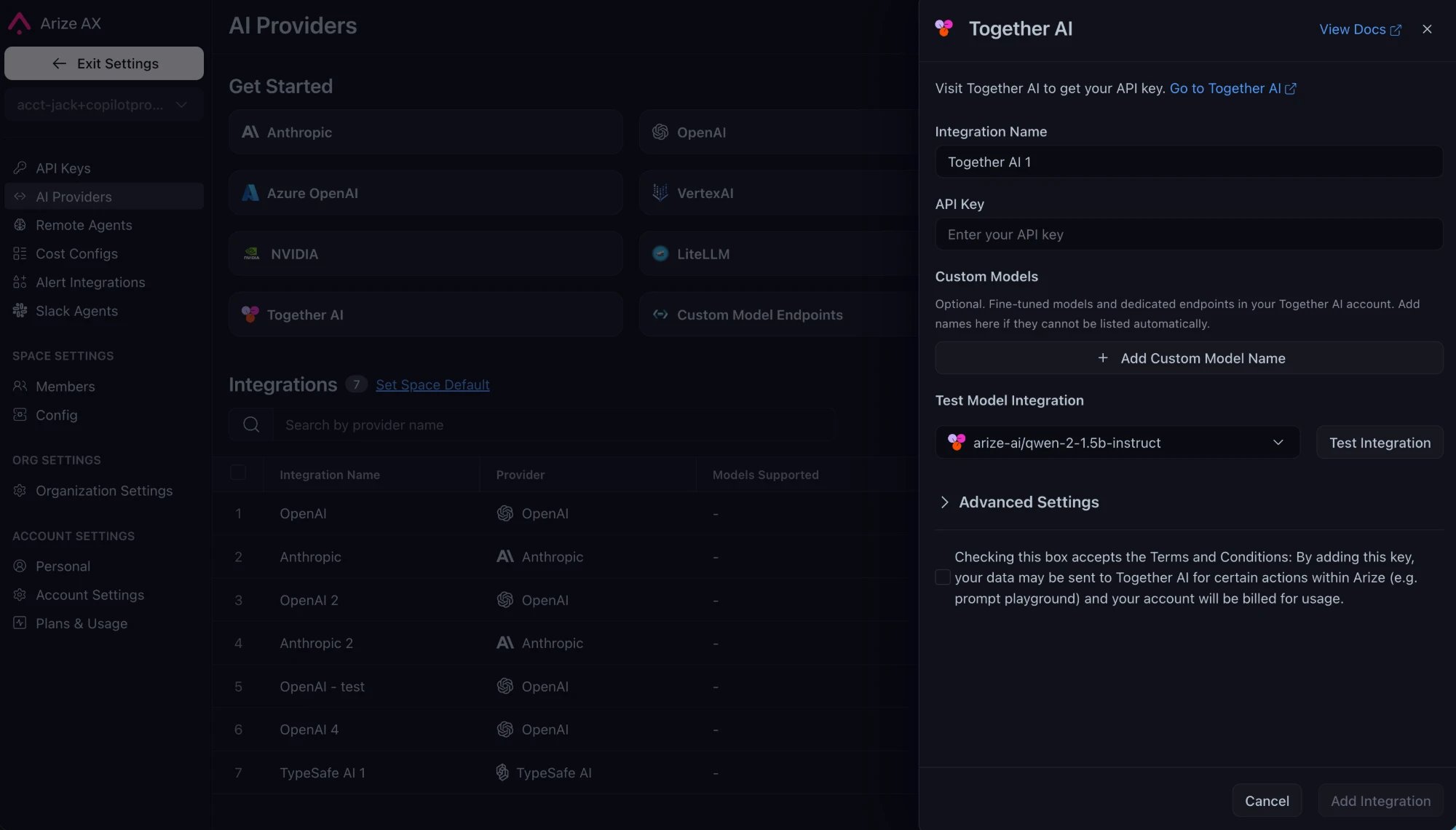
Task: Click the Remote Agents sidebar icon
Action: click(20, 225)
